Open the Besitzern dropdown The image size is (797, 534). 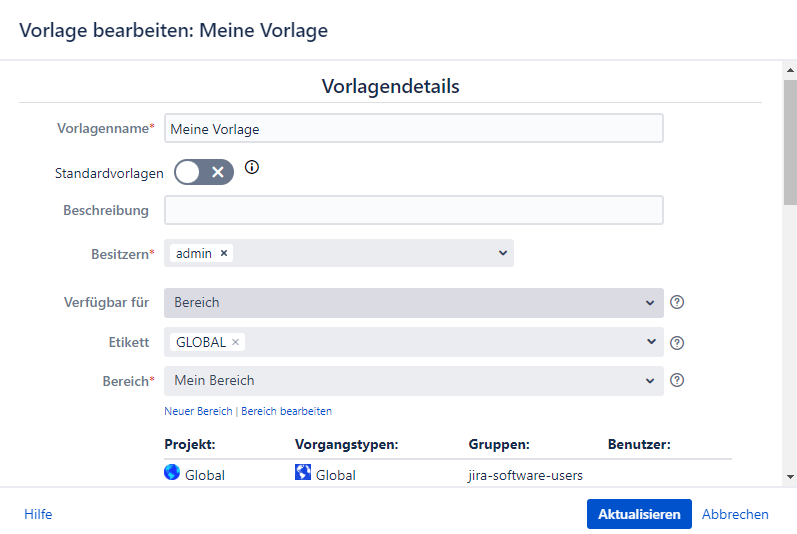502,253
